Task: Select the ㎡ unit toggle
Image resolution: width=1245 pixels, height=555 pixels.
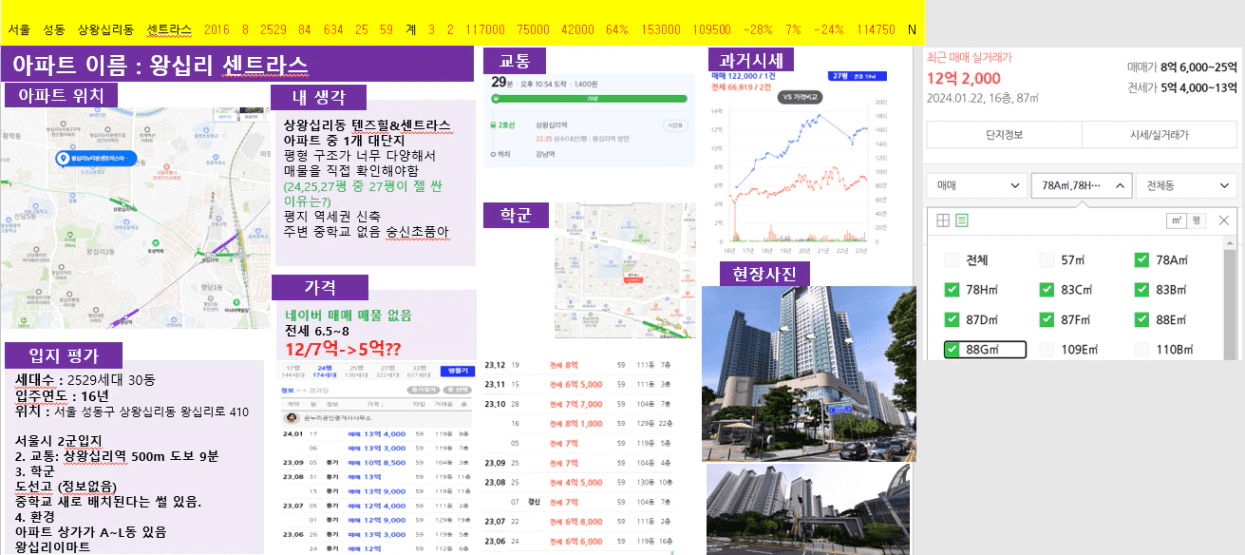Action: click(x=1177, y=220)
